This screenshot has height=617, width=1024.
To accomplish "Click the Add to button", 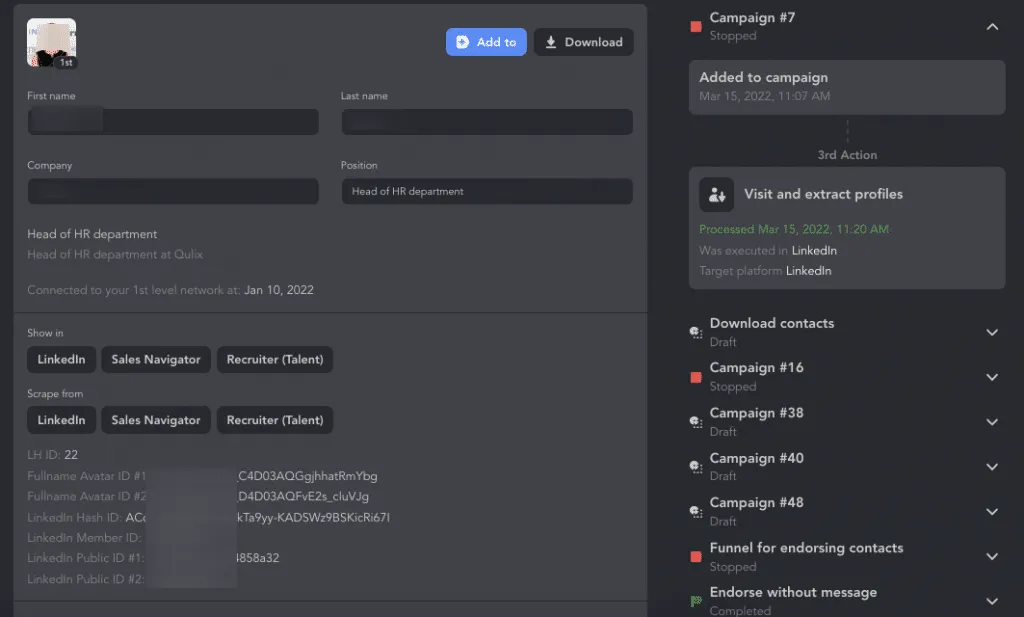I will [x=486, y=42].
